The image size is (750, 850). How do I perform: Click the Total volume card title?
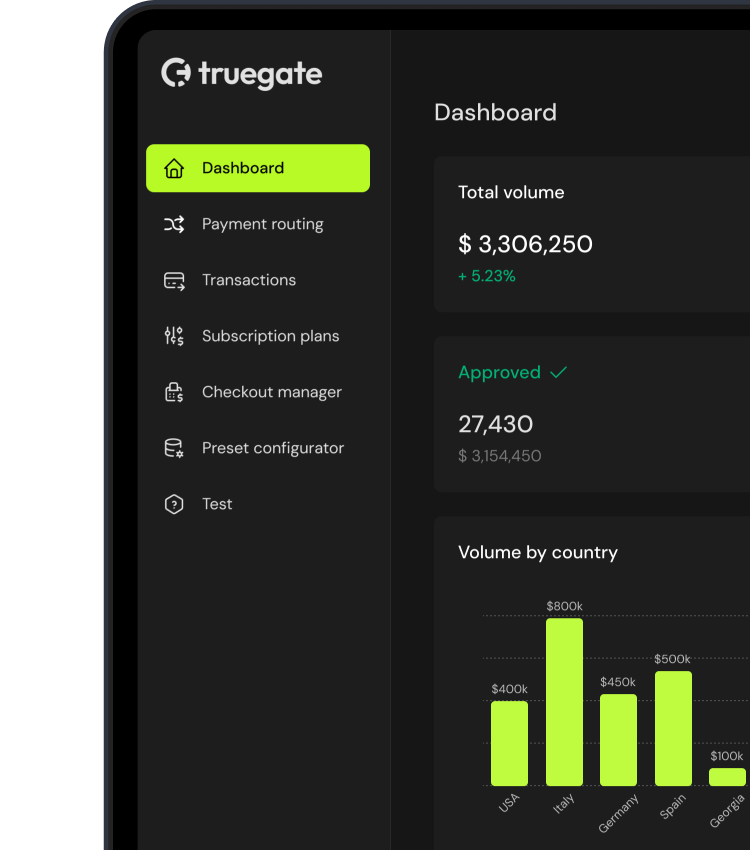click(511, 192)
